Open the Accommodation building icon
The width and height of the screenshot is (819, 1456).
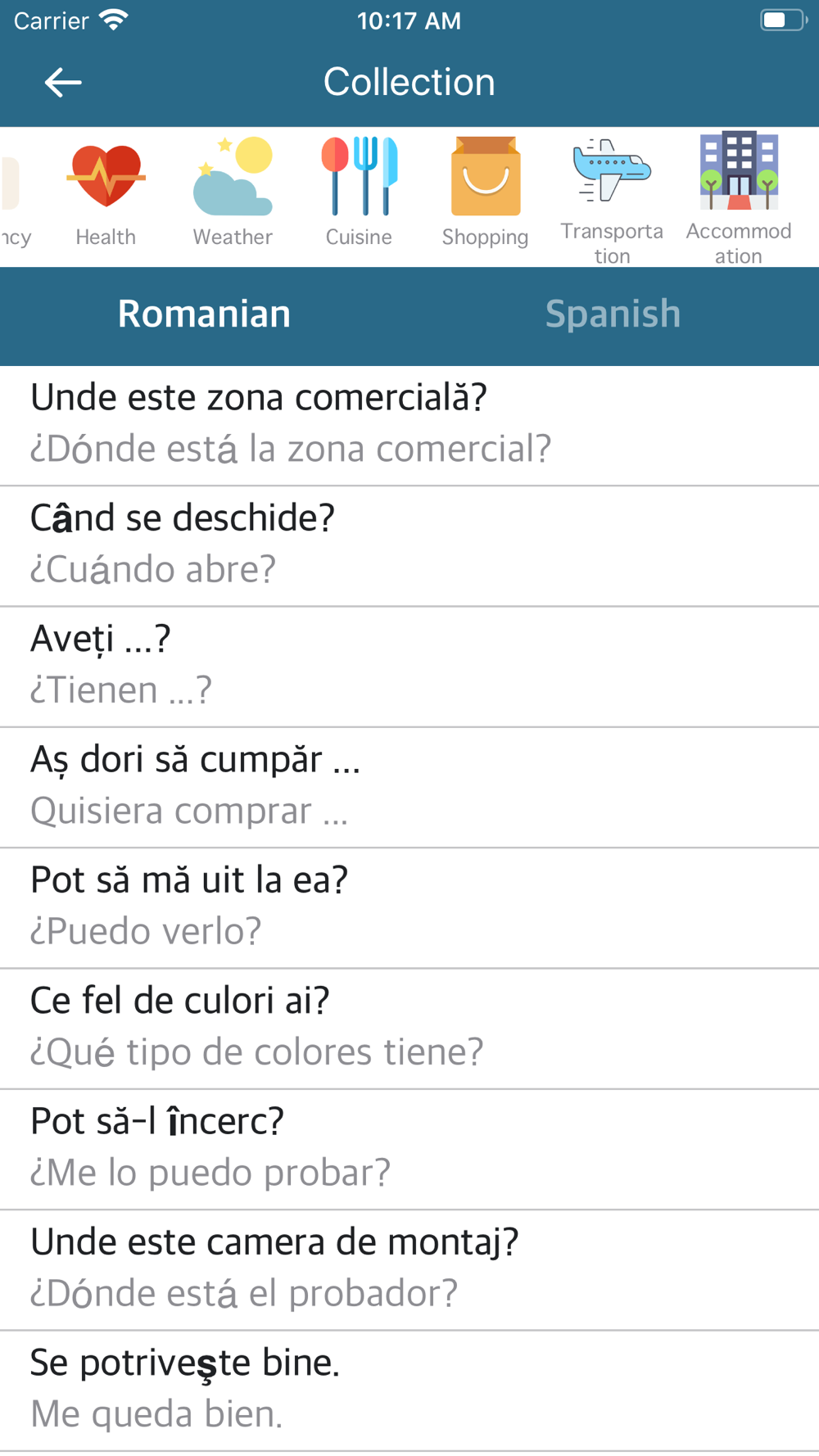[x=738, y=172]
